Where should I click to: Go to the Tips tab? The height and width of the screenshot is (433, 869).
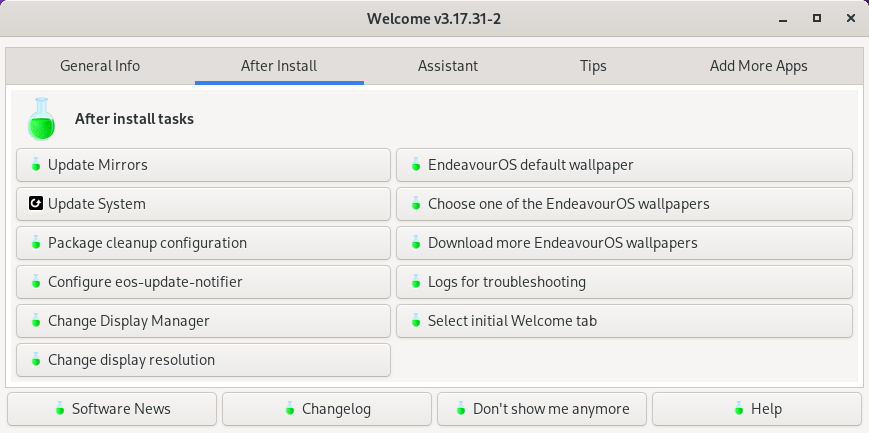coord(593,66)
